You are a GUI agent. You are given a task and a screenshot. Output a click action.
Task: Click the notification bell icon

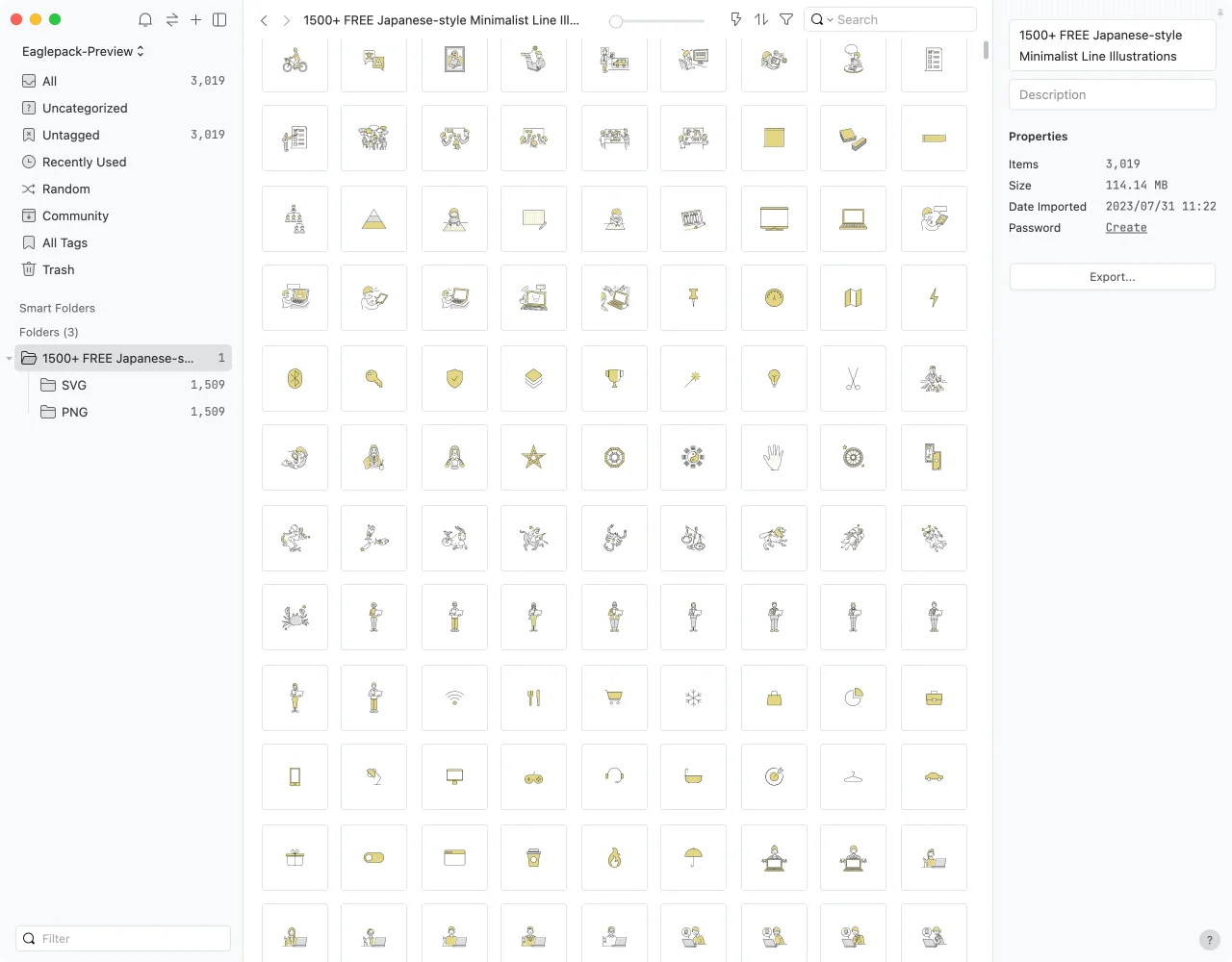pyautogui.click(x=145, y=19)
